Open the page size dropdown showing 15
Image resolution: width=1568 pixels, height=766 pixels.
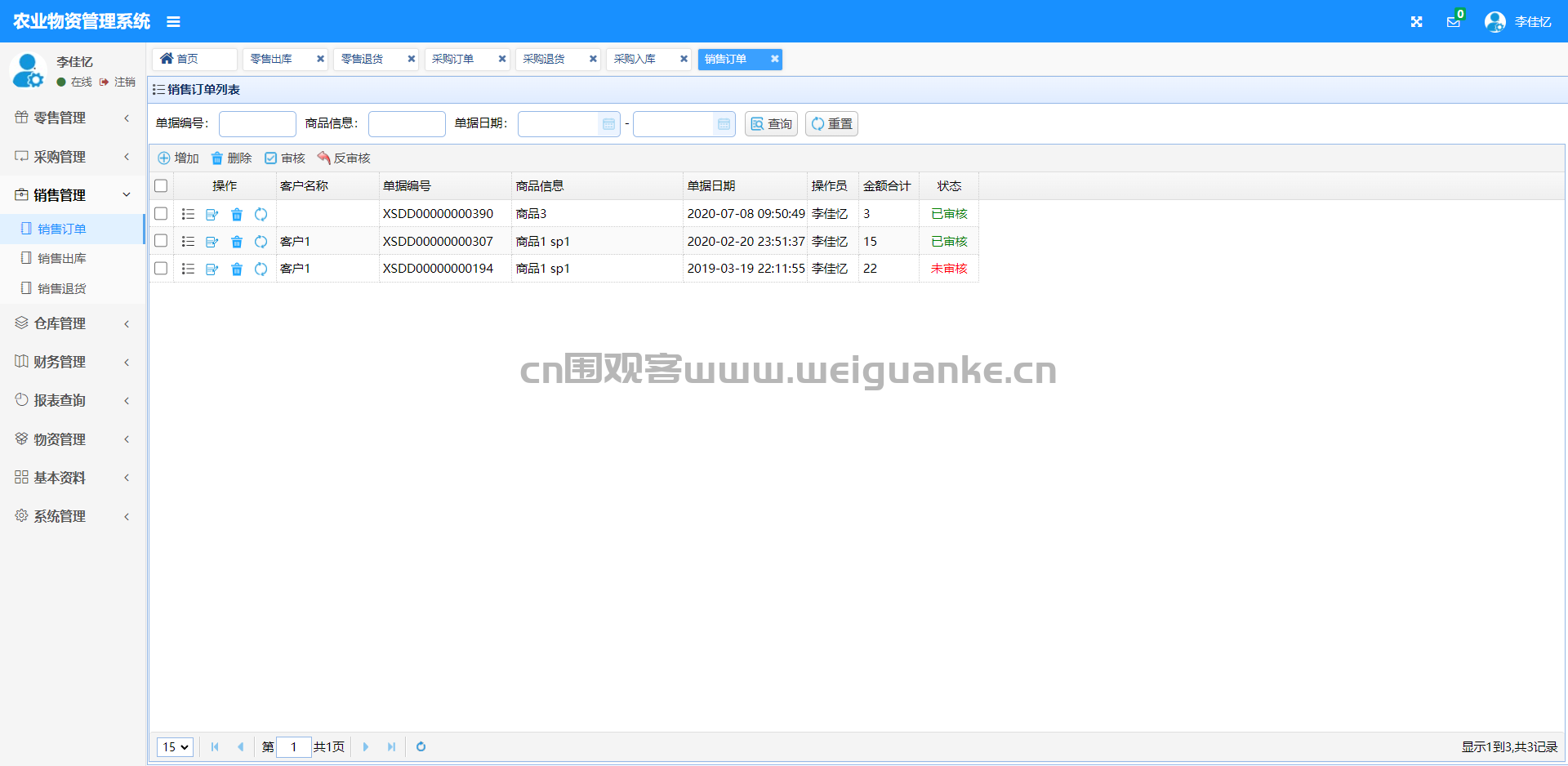pos(175,746)
